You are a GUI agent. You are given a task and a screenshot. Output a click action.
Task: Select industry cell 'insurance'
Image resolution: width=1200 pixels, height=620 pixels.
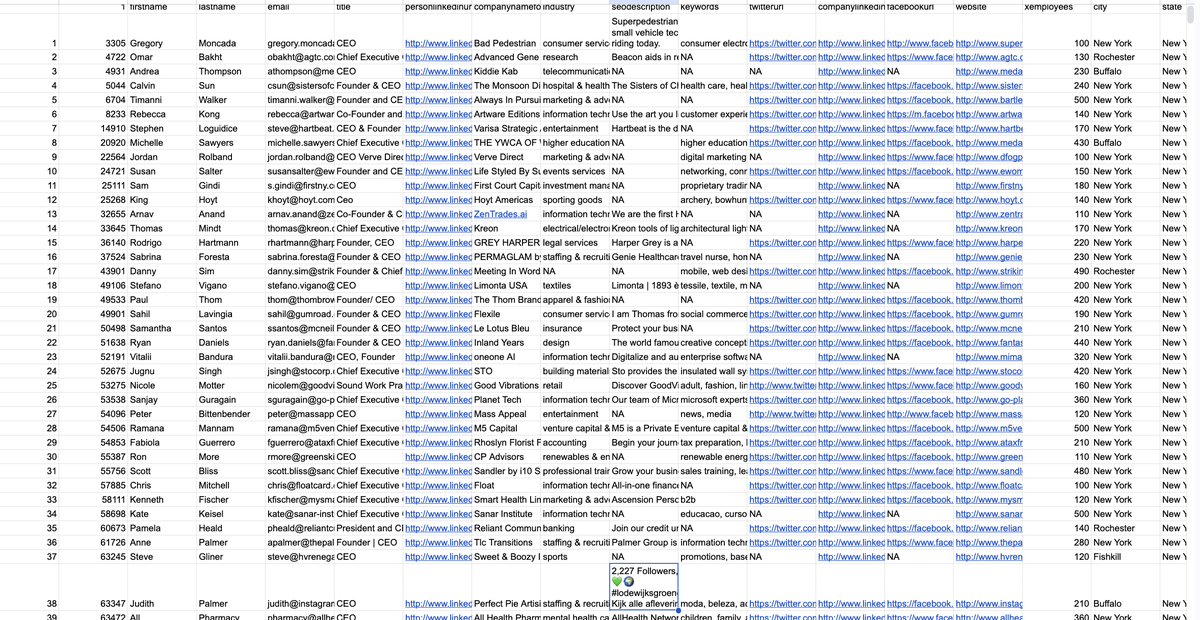click(575, 328)
